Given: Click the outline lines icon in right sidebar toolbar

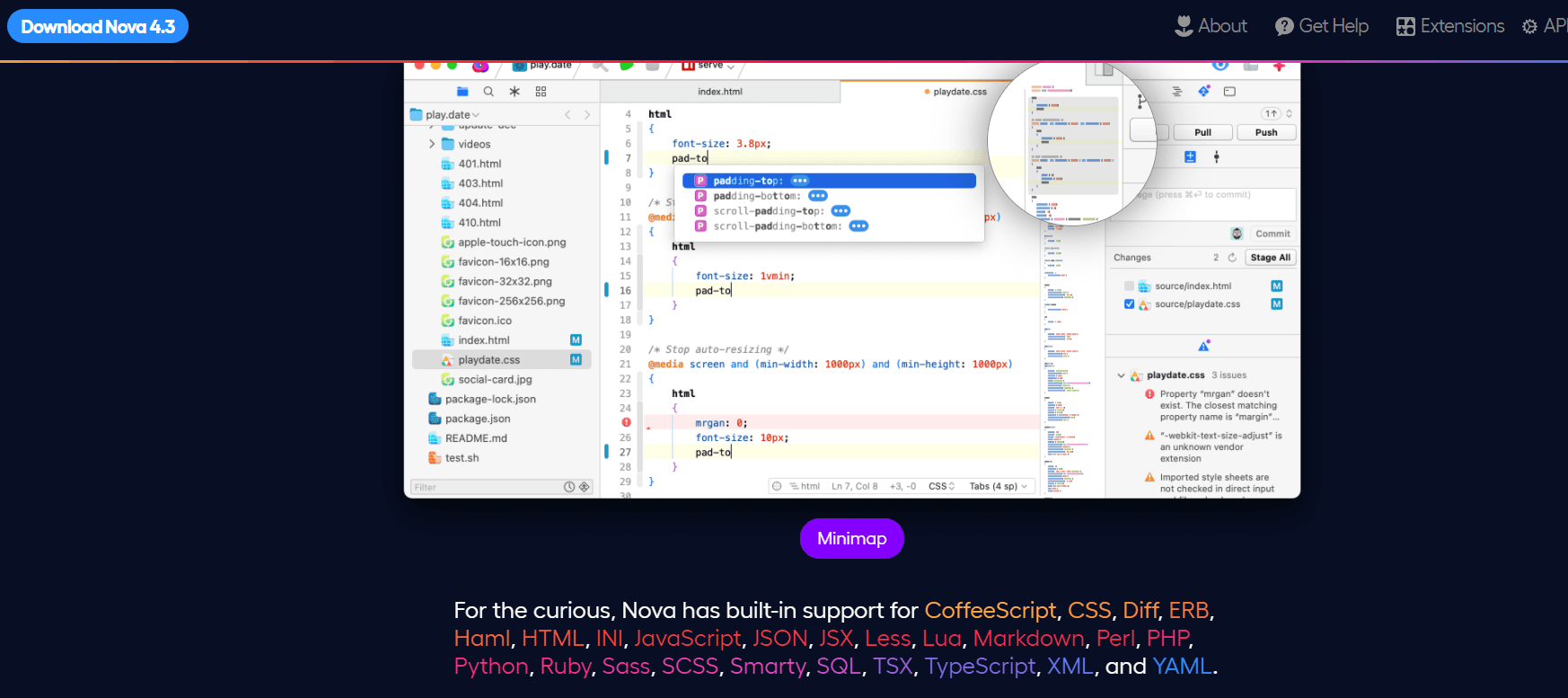Looking at the screenshot, I should 1177,92.
